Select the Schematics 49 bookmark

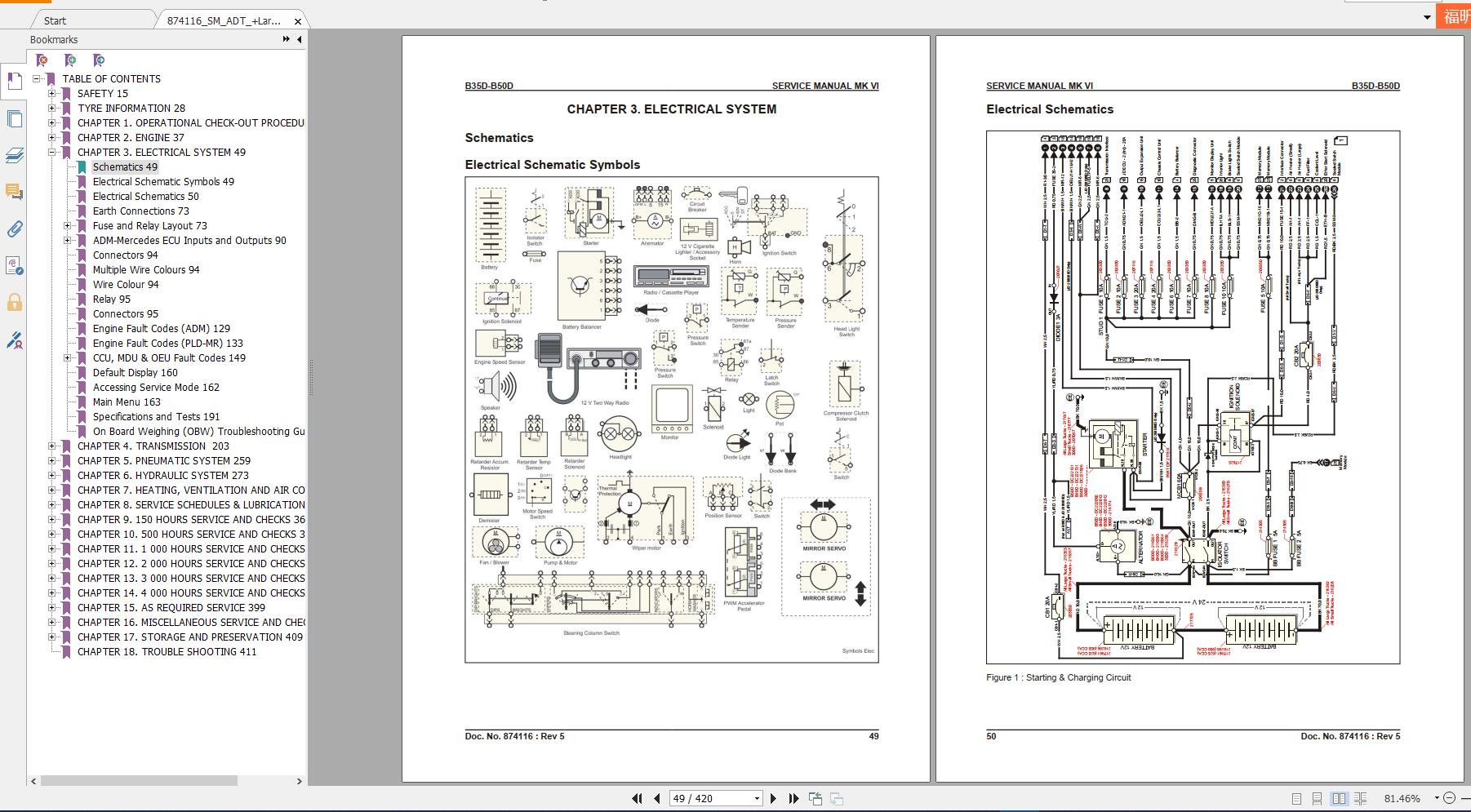coord(124,166)
